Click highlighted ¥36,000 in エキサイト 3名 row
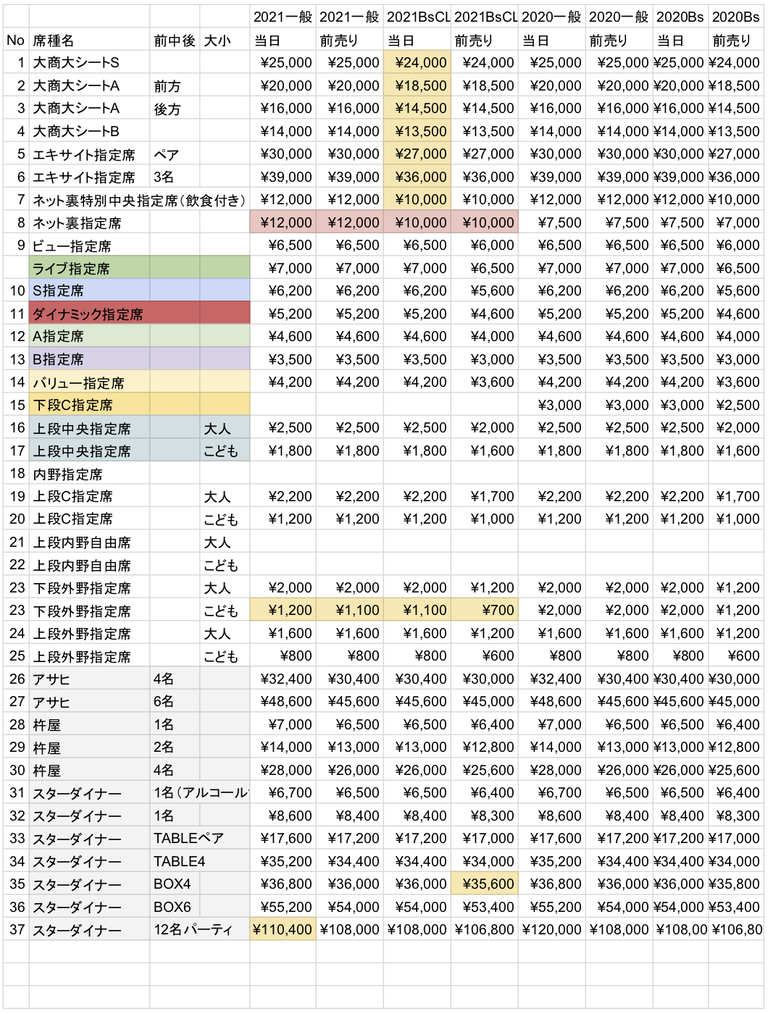Image resolution: width=768 pixels, height=1014 pixels. pyautogui.click(x=418, y=177)
